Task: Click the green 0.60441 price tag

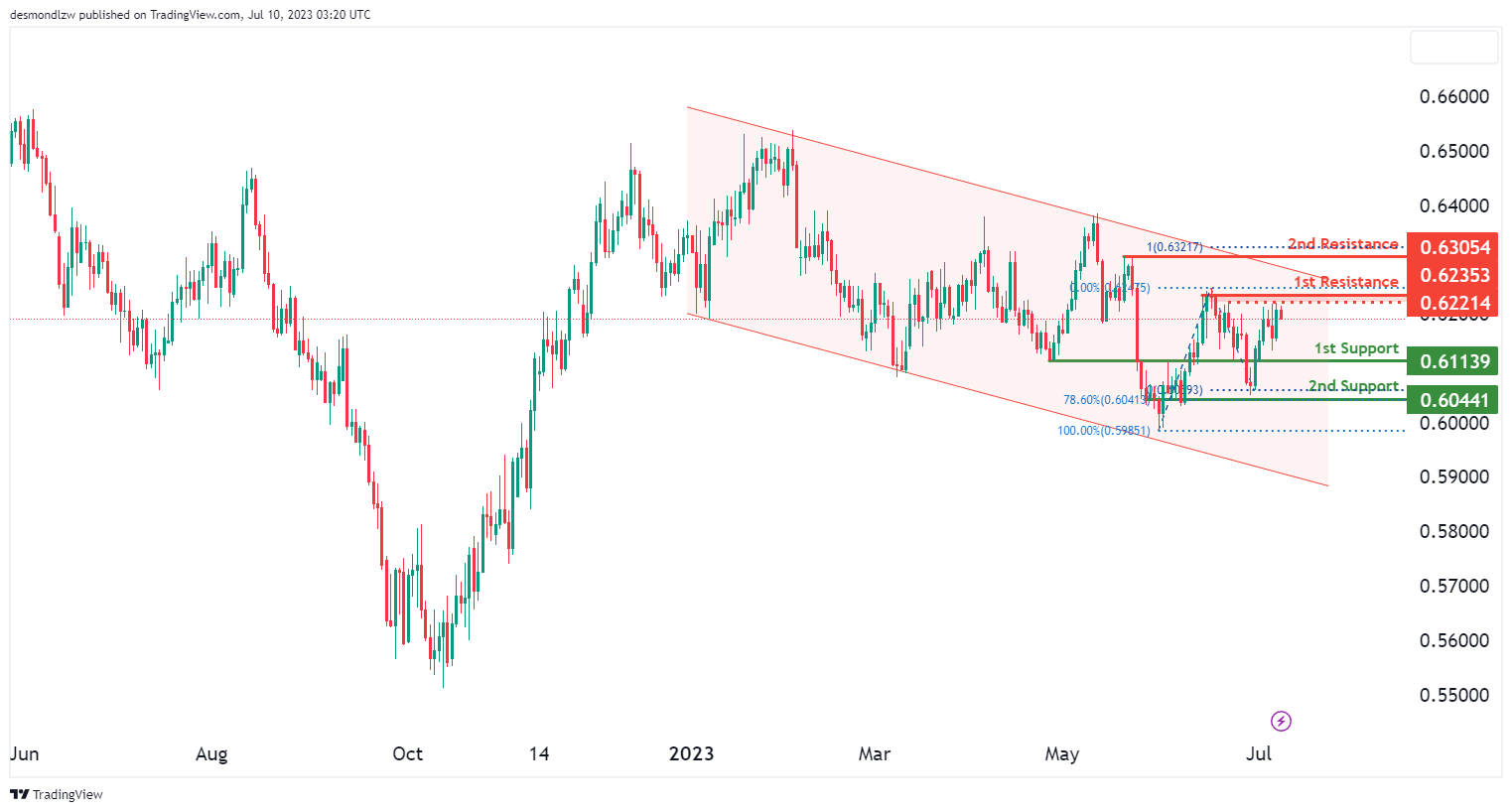Action: [1453, 400]
